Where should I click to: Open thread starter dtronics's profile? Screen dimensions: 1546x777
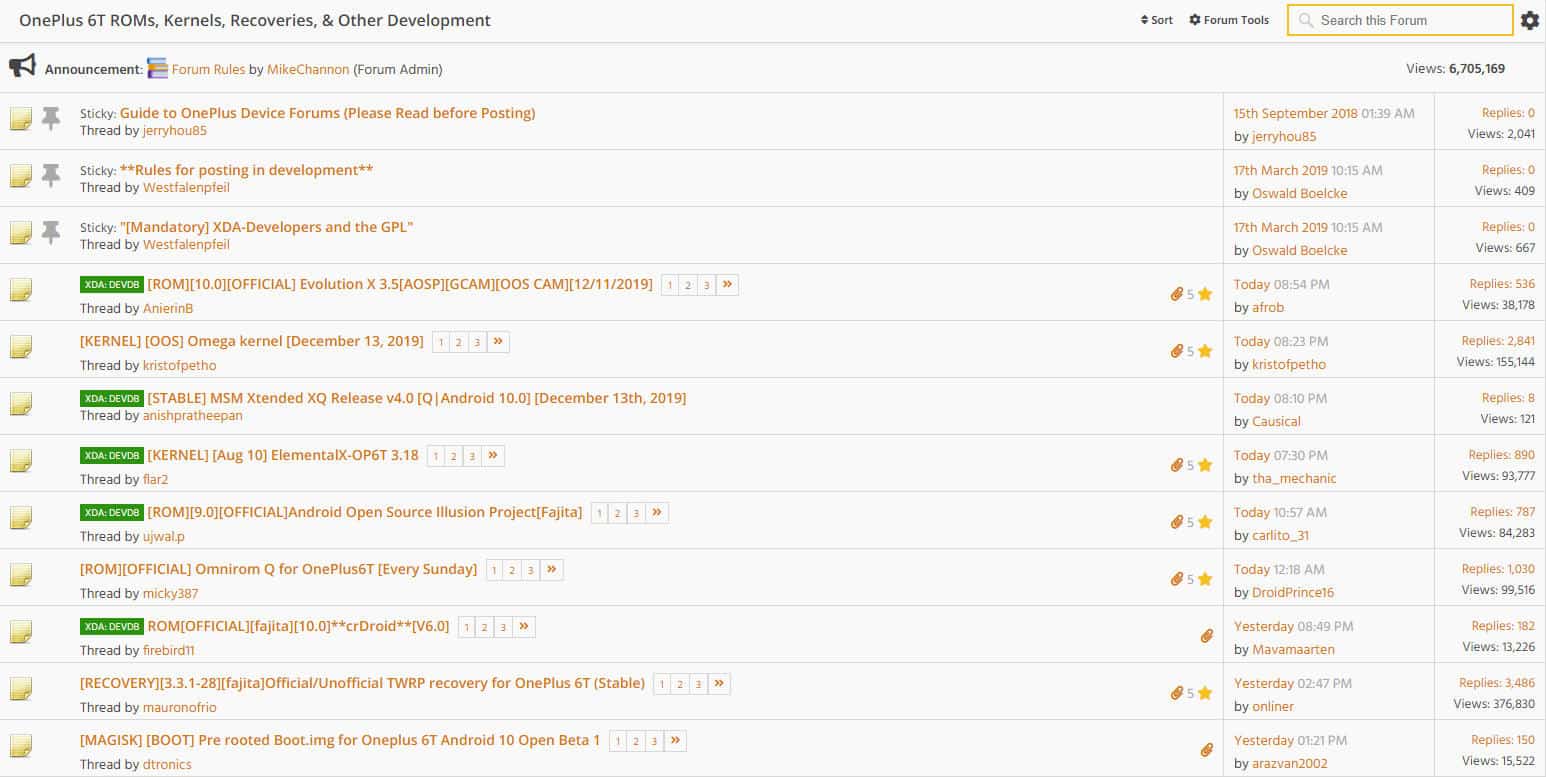point(167,764)
